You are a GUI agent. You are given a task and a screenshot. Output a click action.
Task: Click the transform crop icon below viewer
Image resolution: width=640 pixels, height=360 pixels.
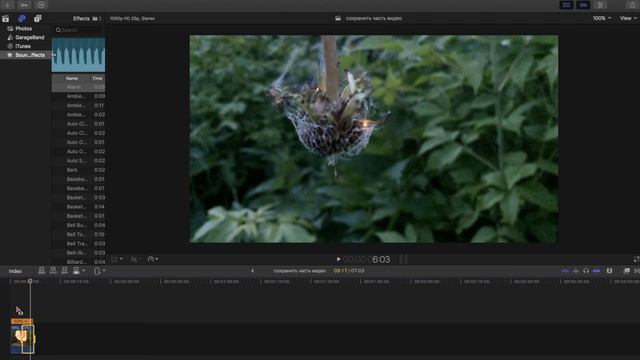114,259
